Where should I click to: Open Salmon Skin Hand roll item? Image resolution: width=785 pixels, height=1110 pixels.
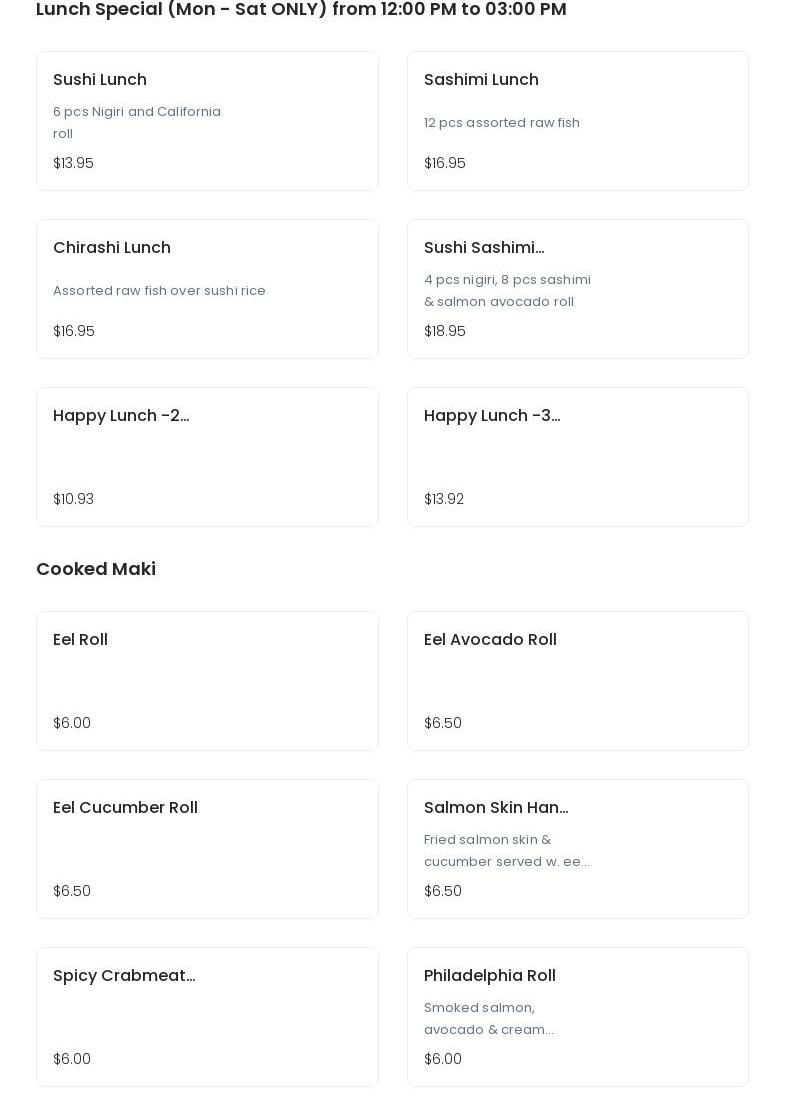click(577, 849)
